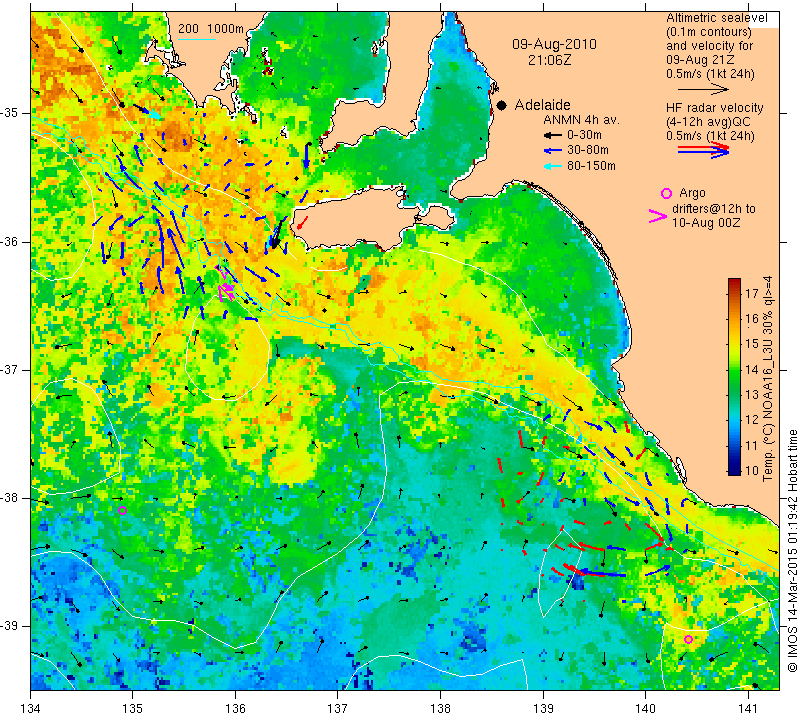The width and height of the screenshot is (800, 720).
Task: Click the longitude label 141
Action: (748, 708)
